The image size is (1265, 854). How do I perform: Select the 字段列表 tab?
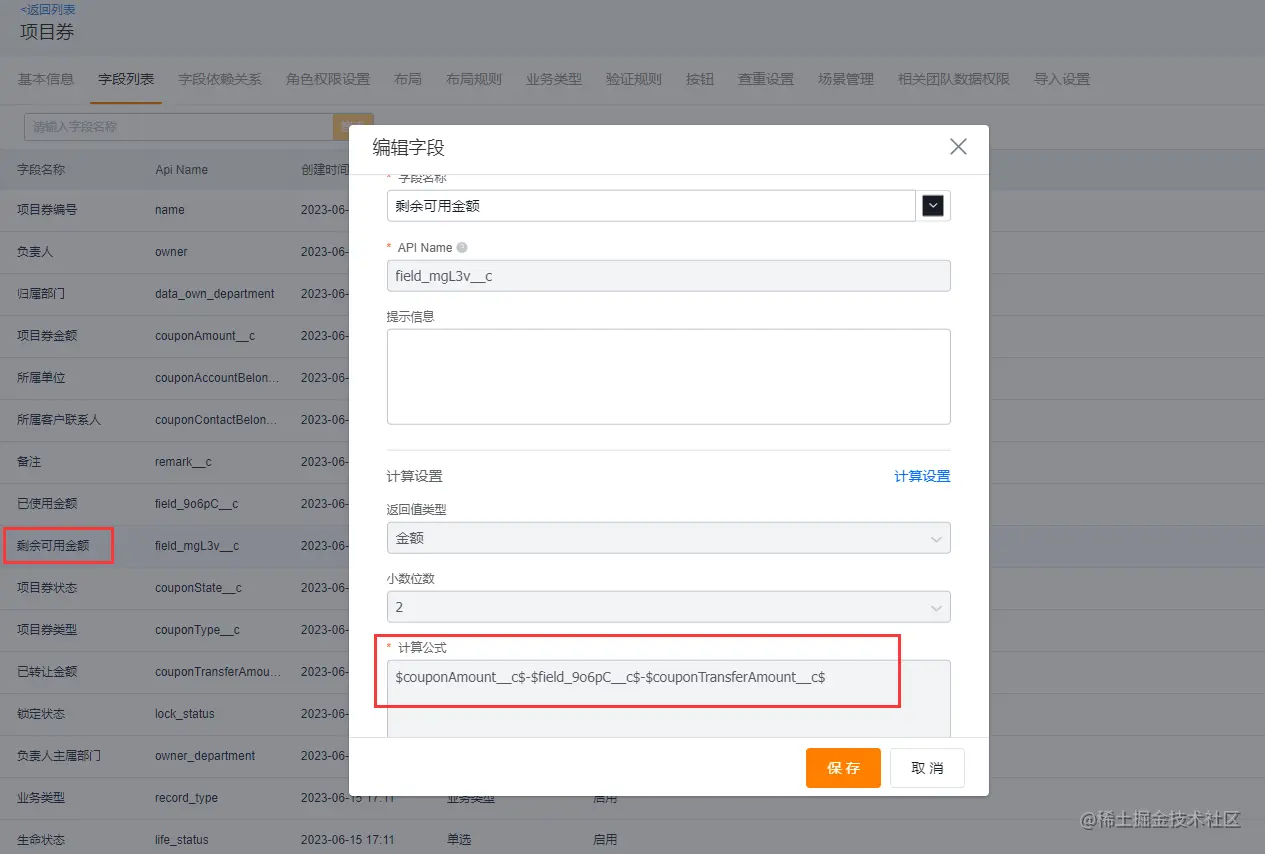pos(126,79)
